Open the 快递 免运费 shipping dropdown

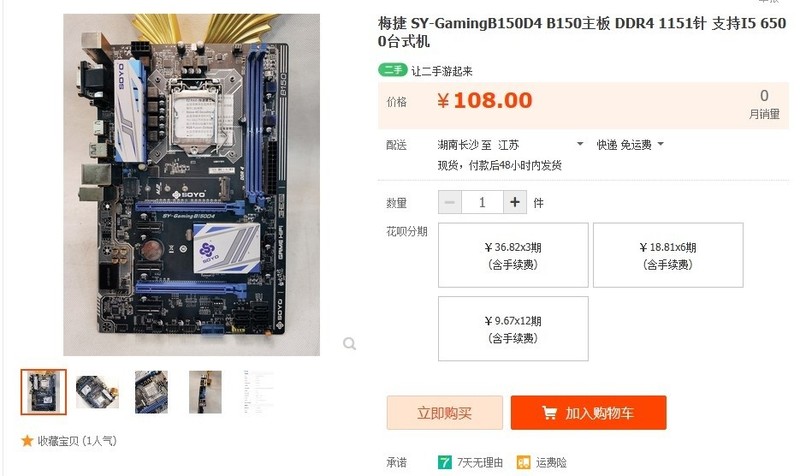click(x=661, y=144)
